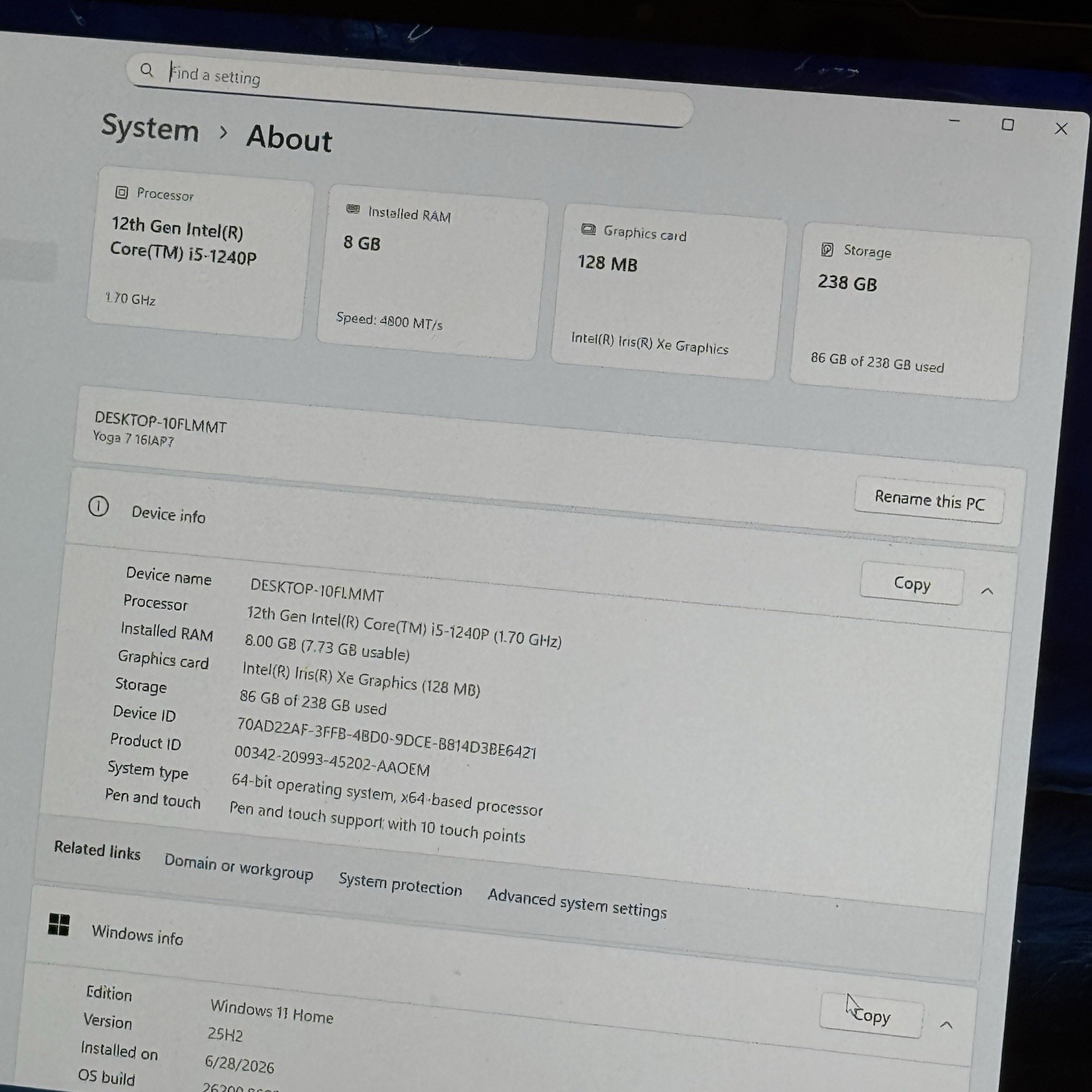
Task: Click the 25H2 version value
Action: tap(225, 1033)
